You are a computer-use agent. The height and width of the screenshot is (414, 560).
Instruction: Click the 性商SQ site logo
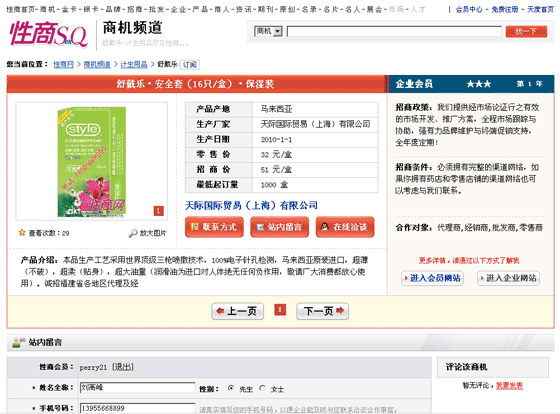tap(49, 34)
